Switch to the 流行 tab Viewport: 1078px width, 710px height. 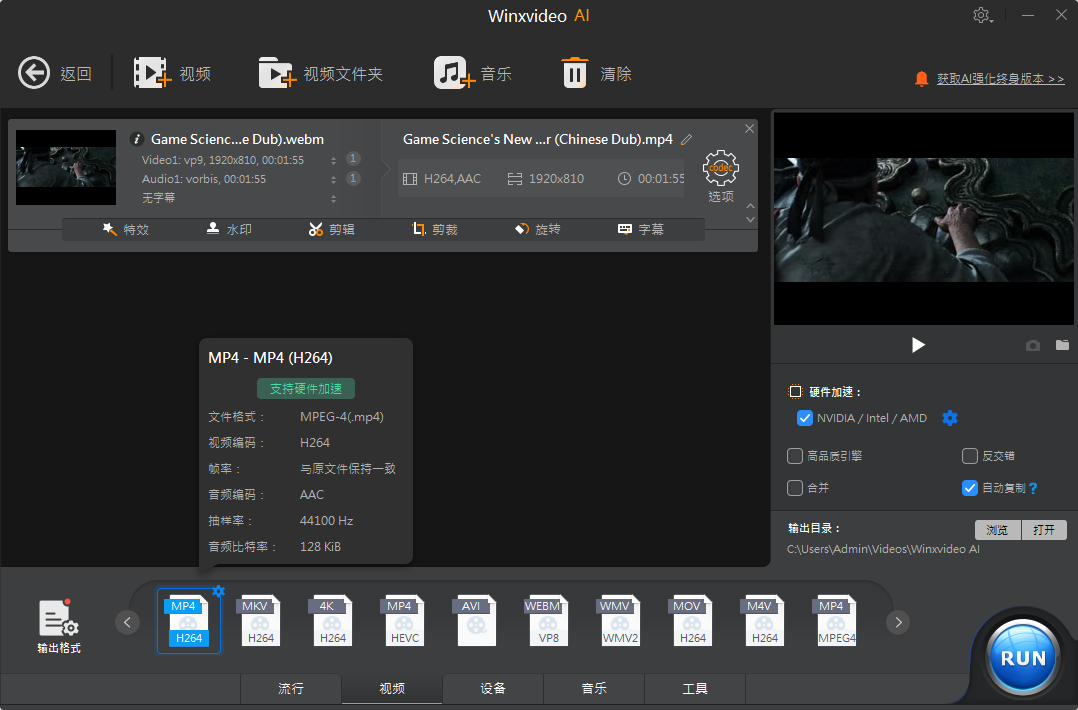coord(291,689)
